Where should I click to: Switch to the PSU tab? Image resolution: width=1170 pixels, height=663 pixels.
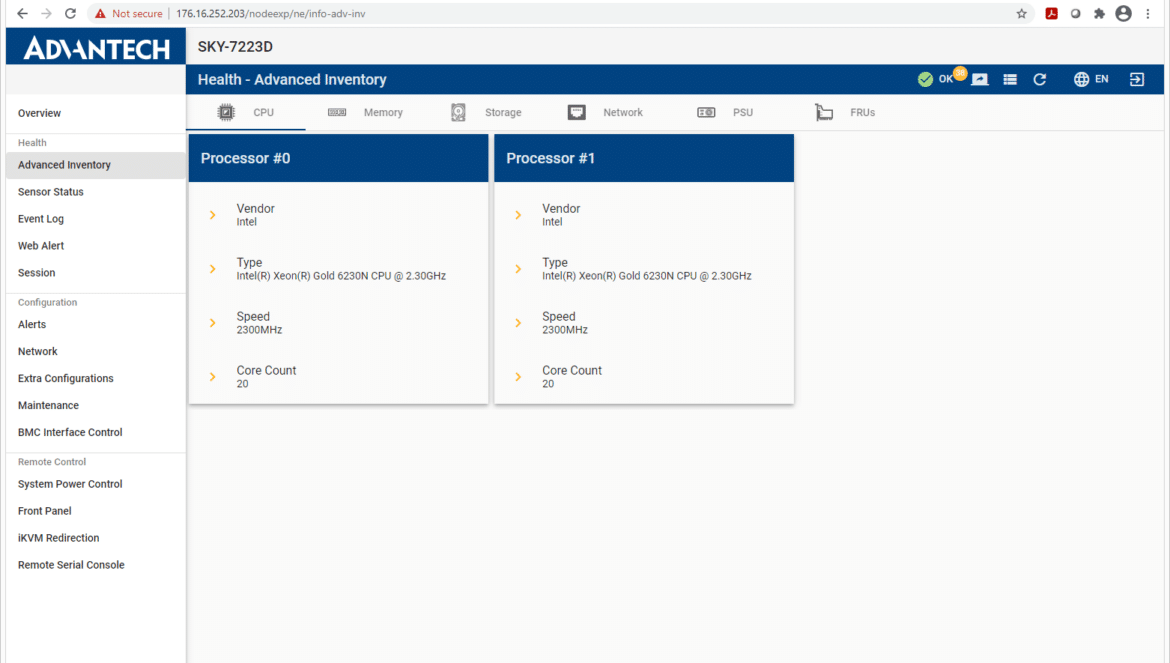725,113
